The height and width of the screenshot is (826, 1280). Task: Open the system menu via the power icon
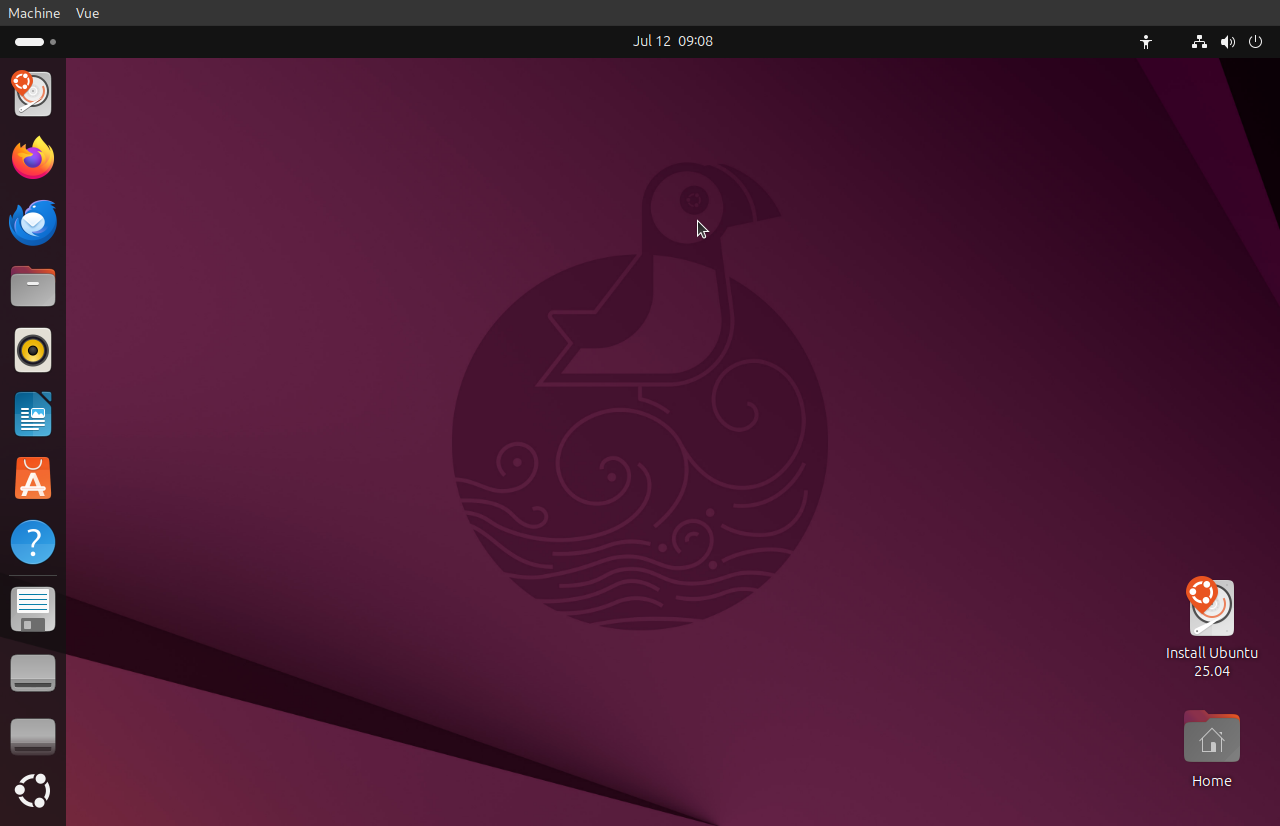1256,42
